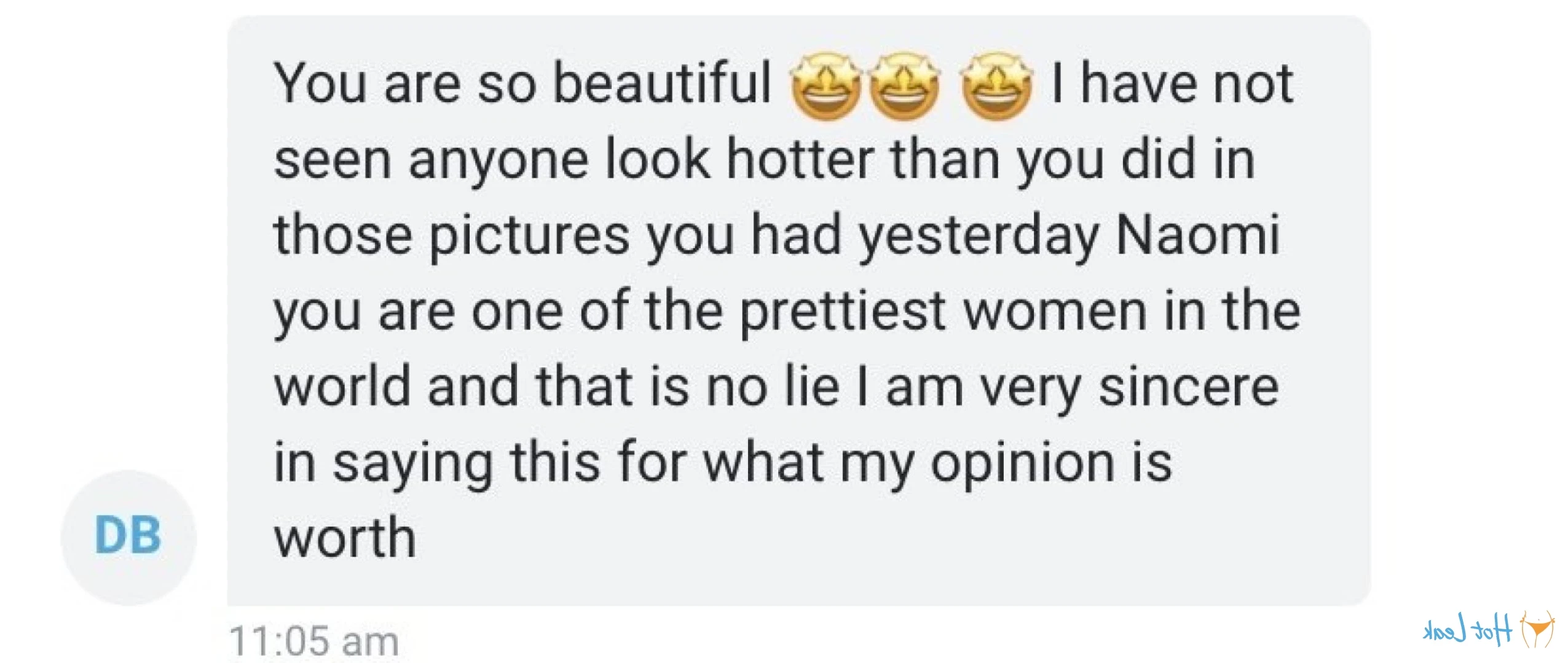This screenshot has width=1568, height=663.
Task: Click the name Naomi in the message
Action: [x=1198, y=235]
